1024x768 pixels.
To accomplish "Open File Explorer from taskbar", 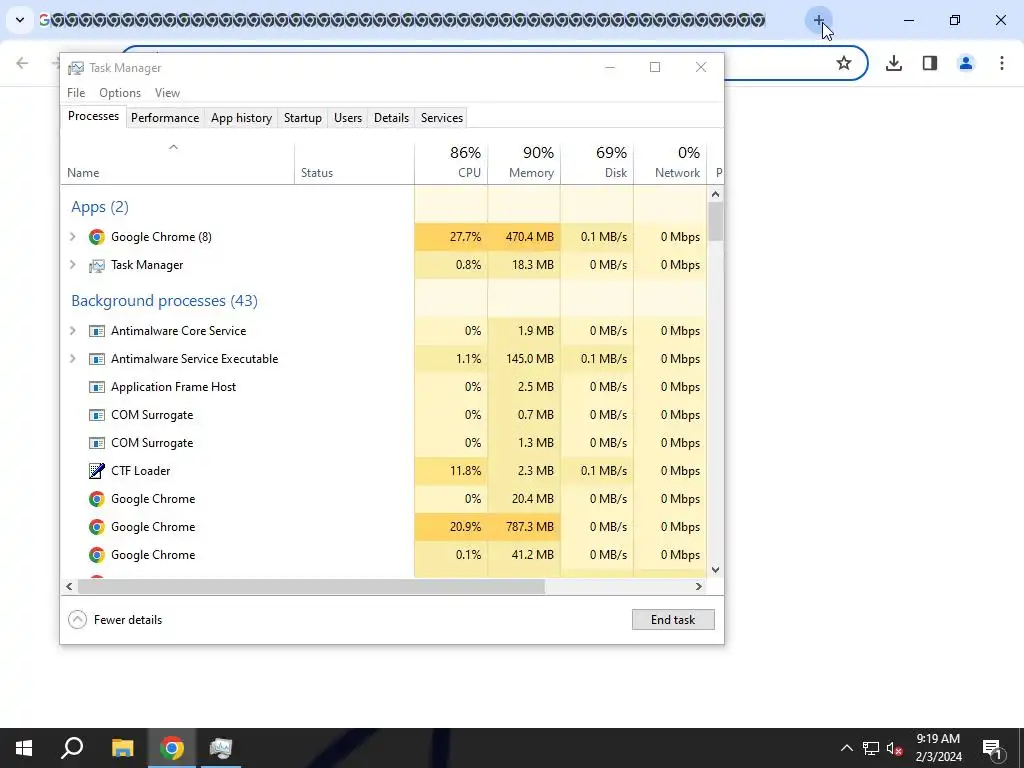I will (122, 748).
